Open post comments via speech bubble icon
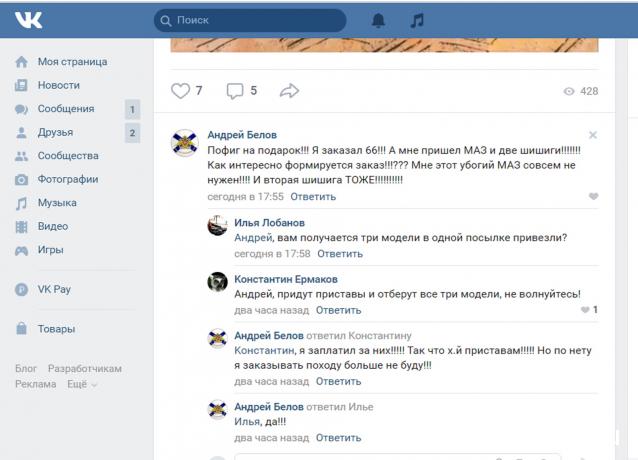 (235, 91)
